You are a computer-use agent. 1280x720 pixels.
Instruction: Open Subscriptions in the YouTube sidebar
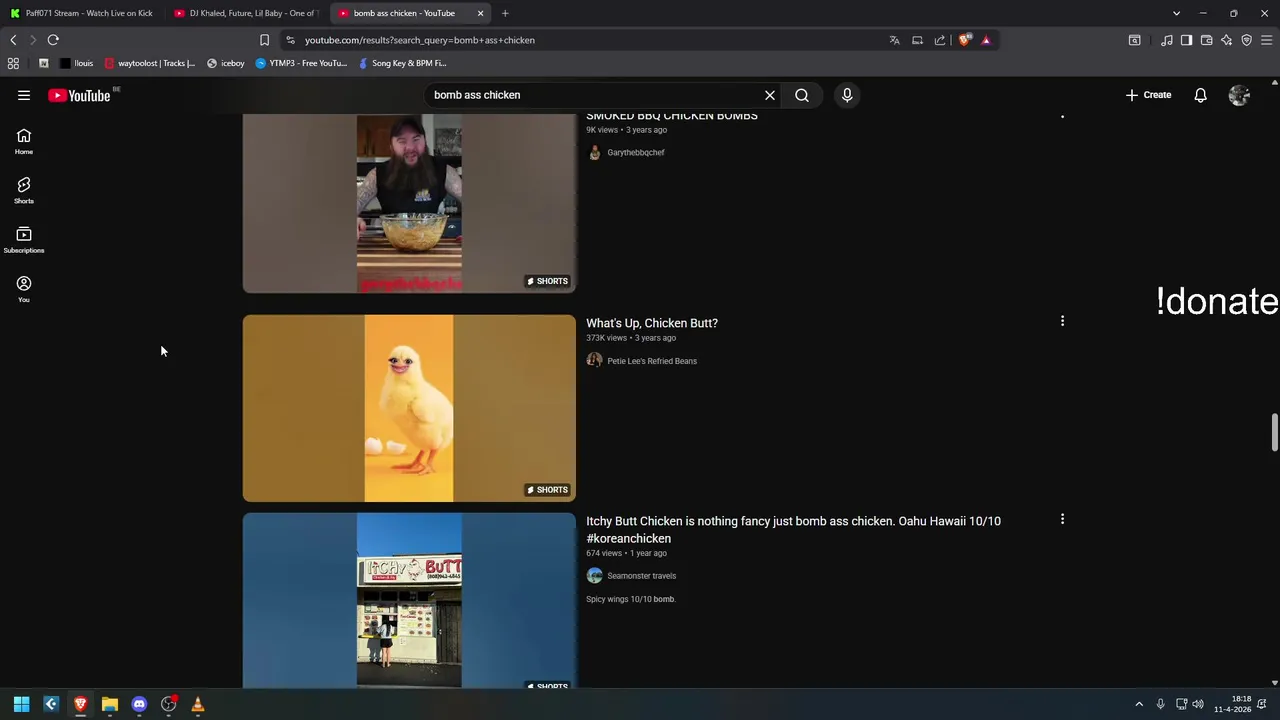(x=24, y=240)
